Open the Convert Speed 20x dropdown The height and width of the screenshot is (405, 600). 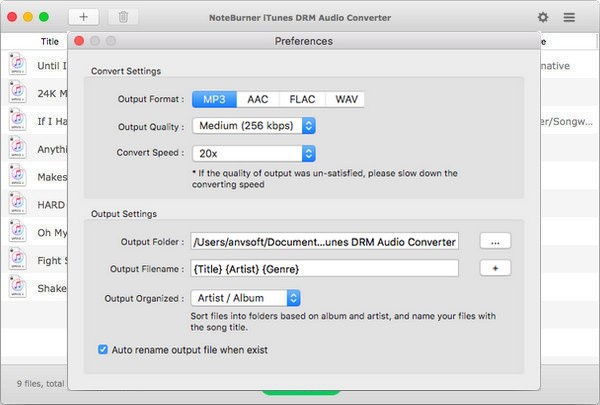[254, 154]
